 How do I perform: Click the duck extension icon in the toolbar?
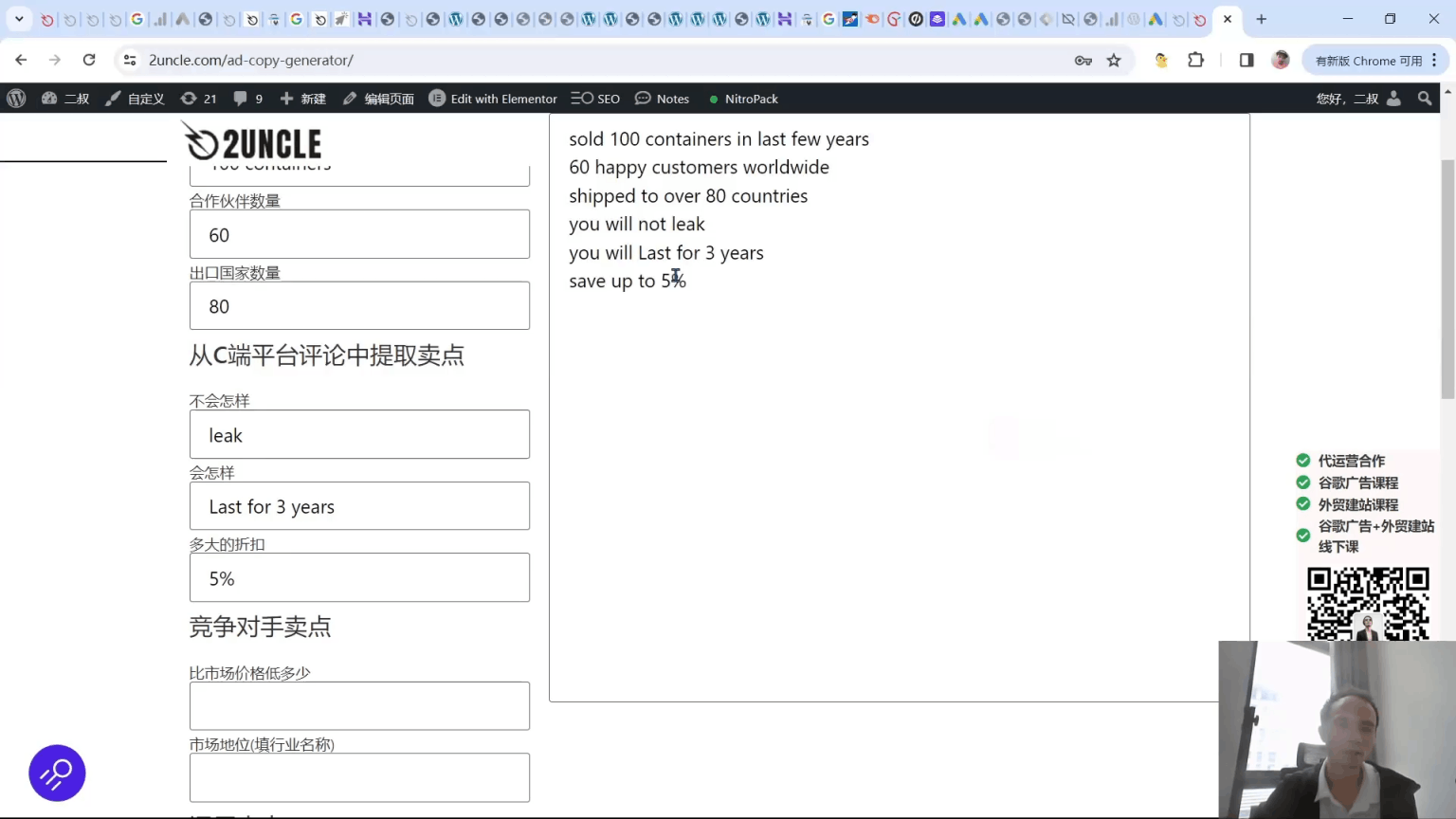tap(1160, 59)
